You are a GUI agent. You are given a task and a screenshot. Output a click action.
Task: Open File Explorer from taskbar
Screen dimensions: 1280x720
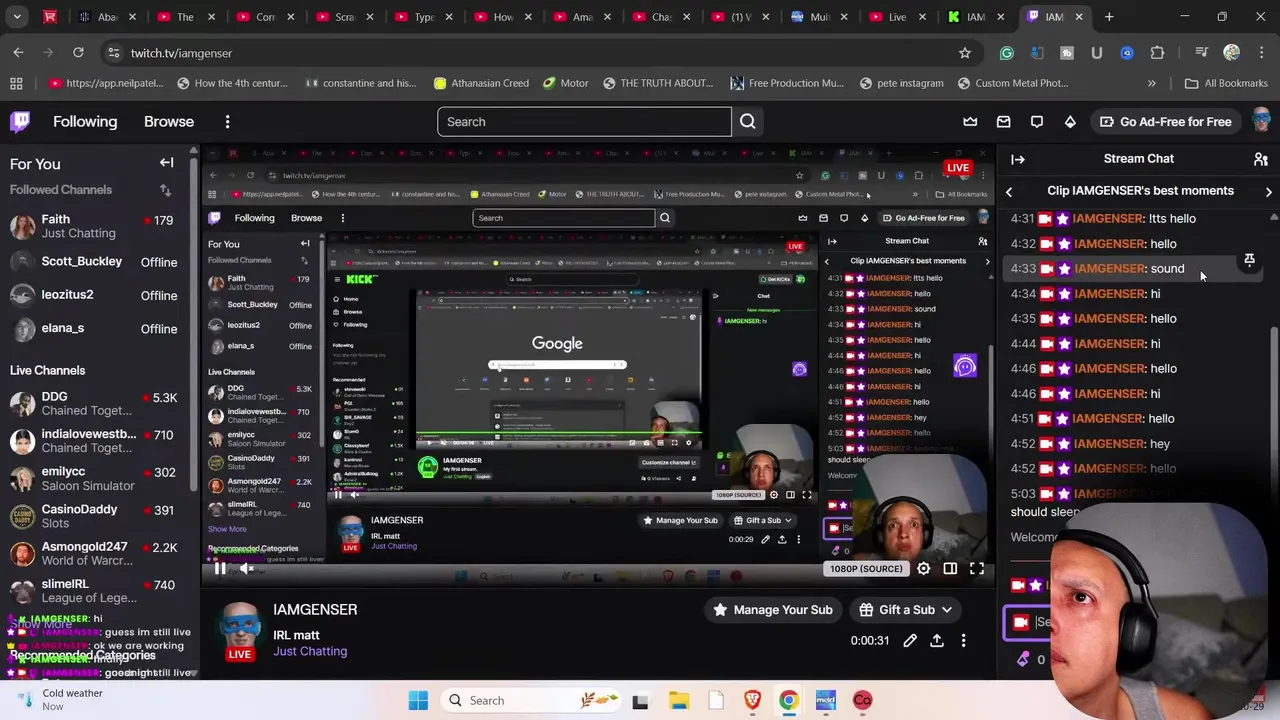coord(678,700)
